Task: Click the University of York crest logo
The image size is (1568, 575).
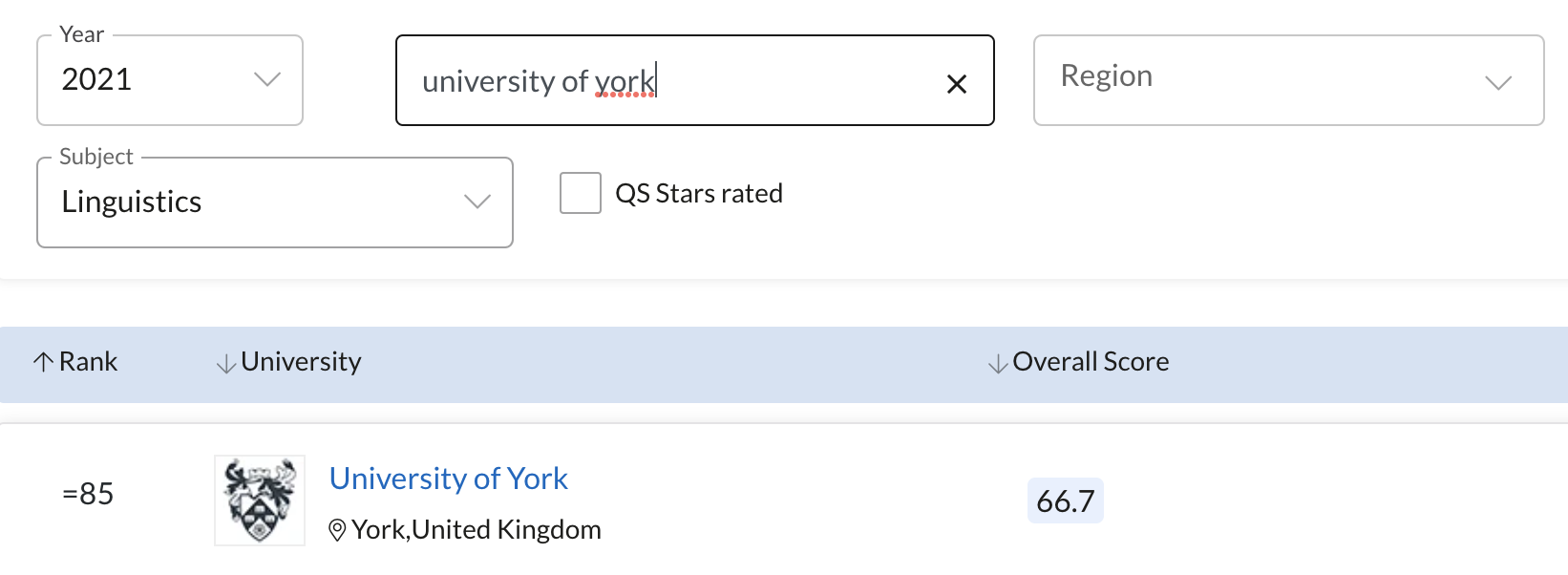Action: click(260, 500)
